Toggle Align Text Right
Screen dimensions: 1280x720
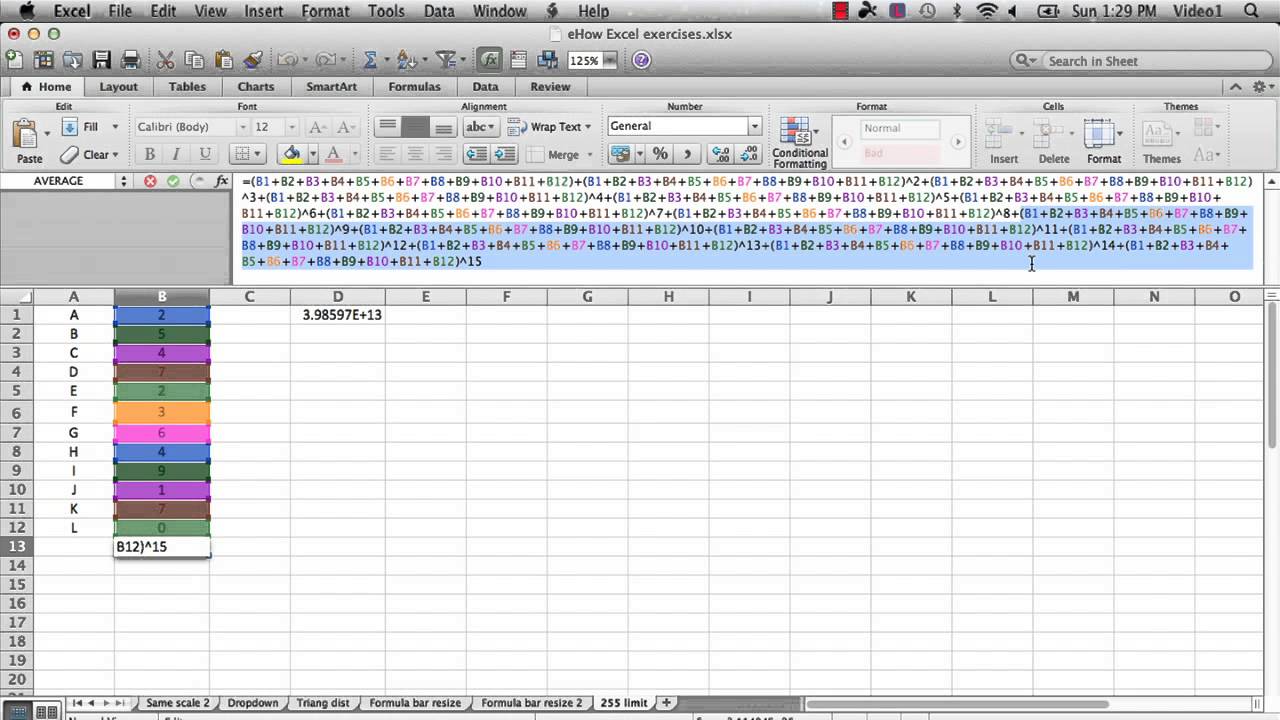pos(443,154)
